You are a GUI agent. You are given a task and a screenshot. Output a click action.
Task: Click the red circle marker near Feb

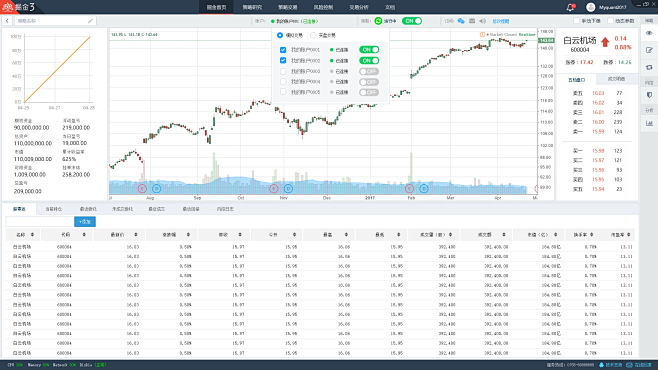[410, 188]
